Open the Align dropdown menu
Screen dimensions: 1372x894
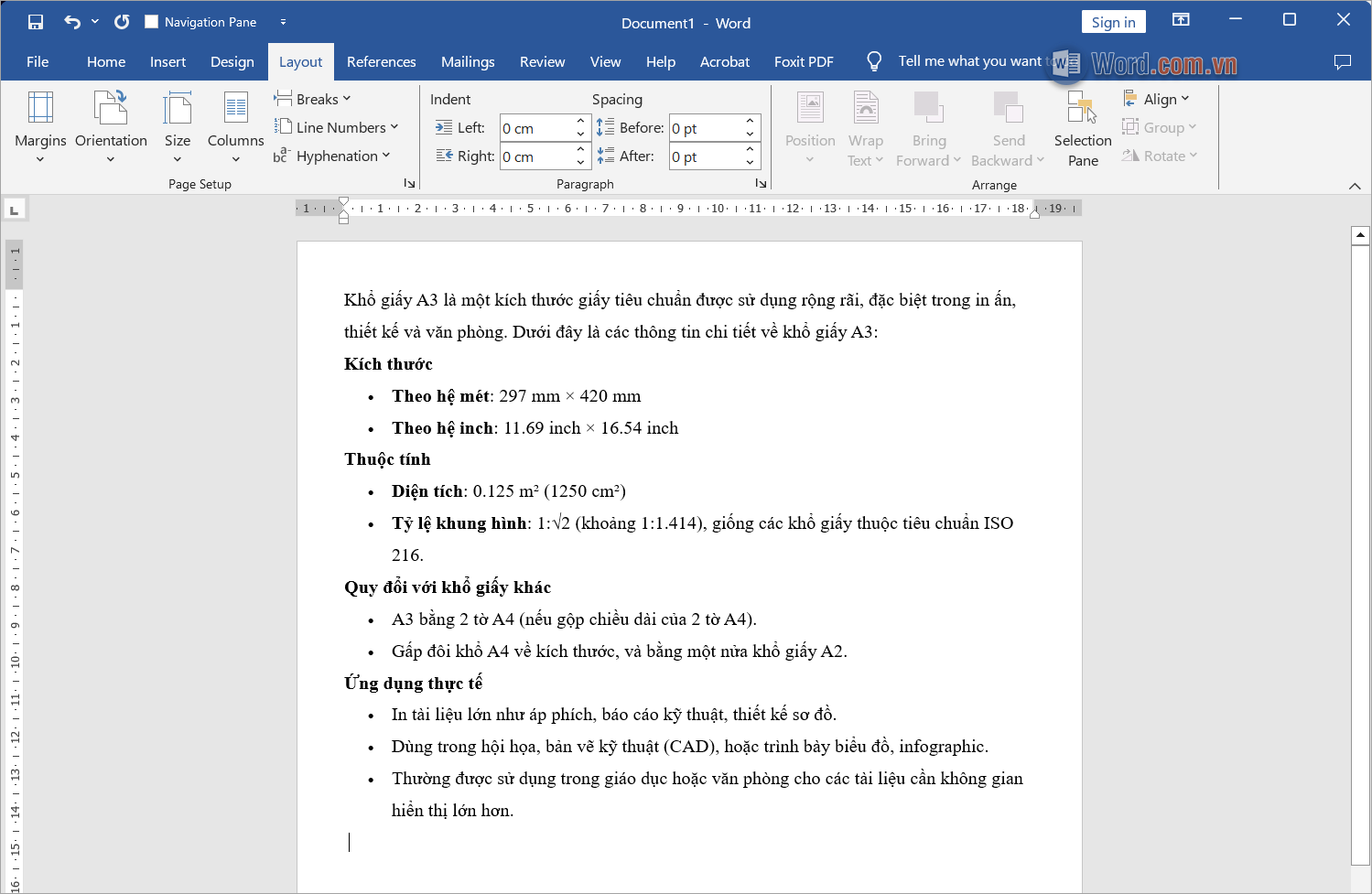coord(1158,99)
